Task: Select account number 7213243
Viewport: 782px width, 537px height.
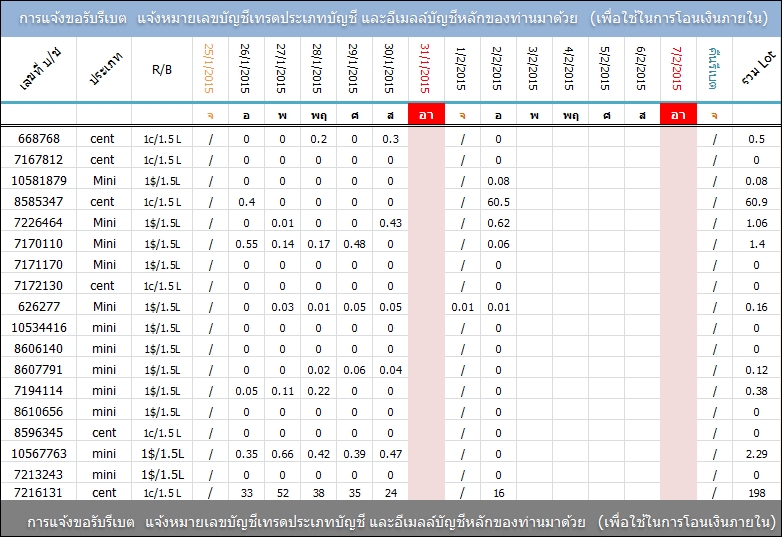Action: point(39,474)
